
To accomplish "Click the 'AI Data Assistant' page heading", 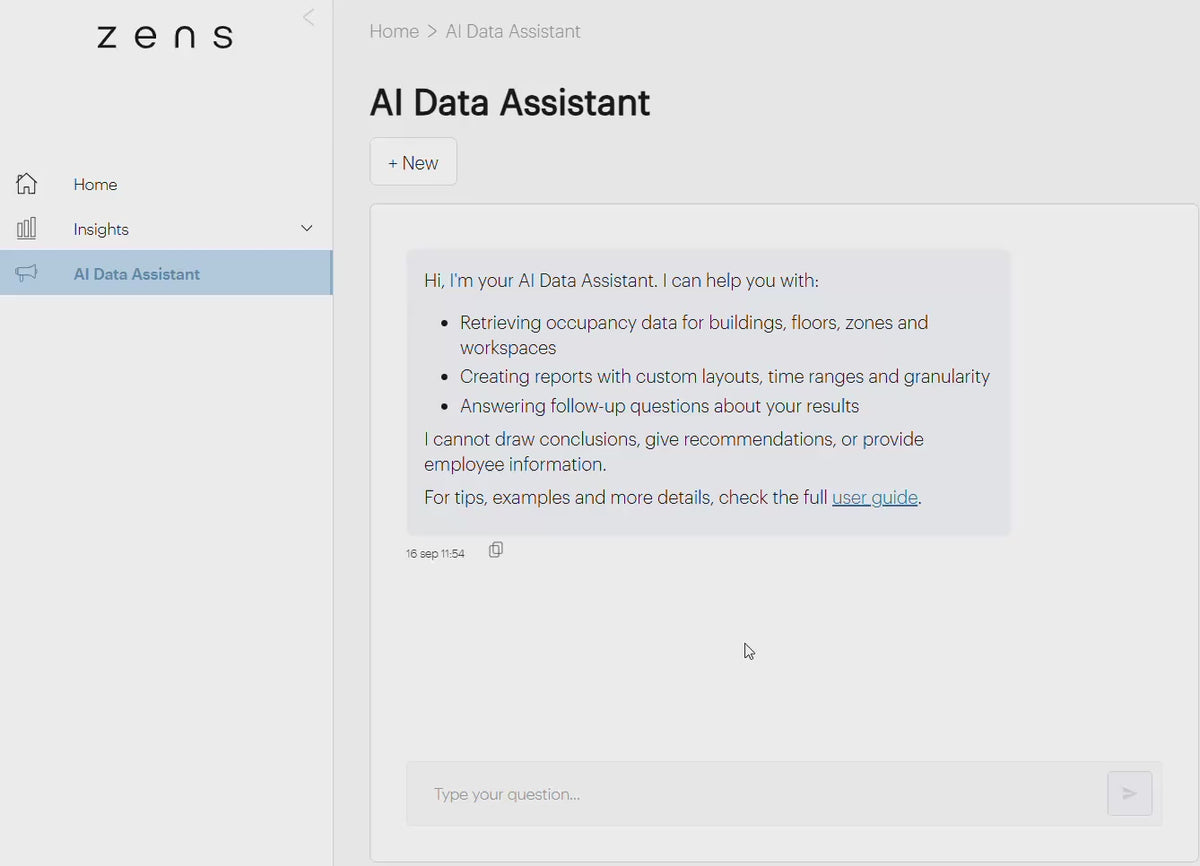I will [510, 102].
